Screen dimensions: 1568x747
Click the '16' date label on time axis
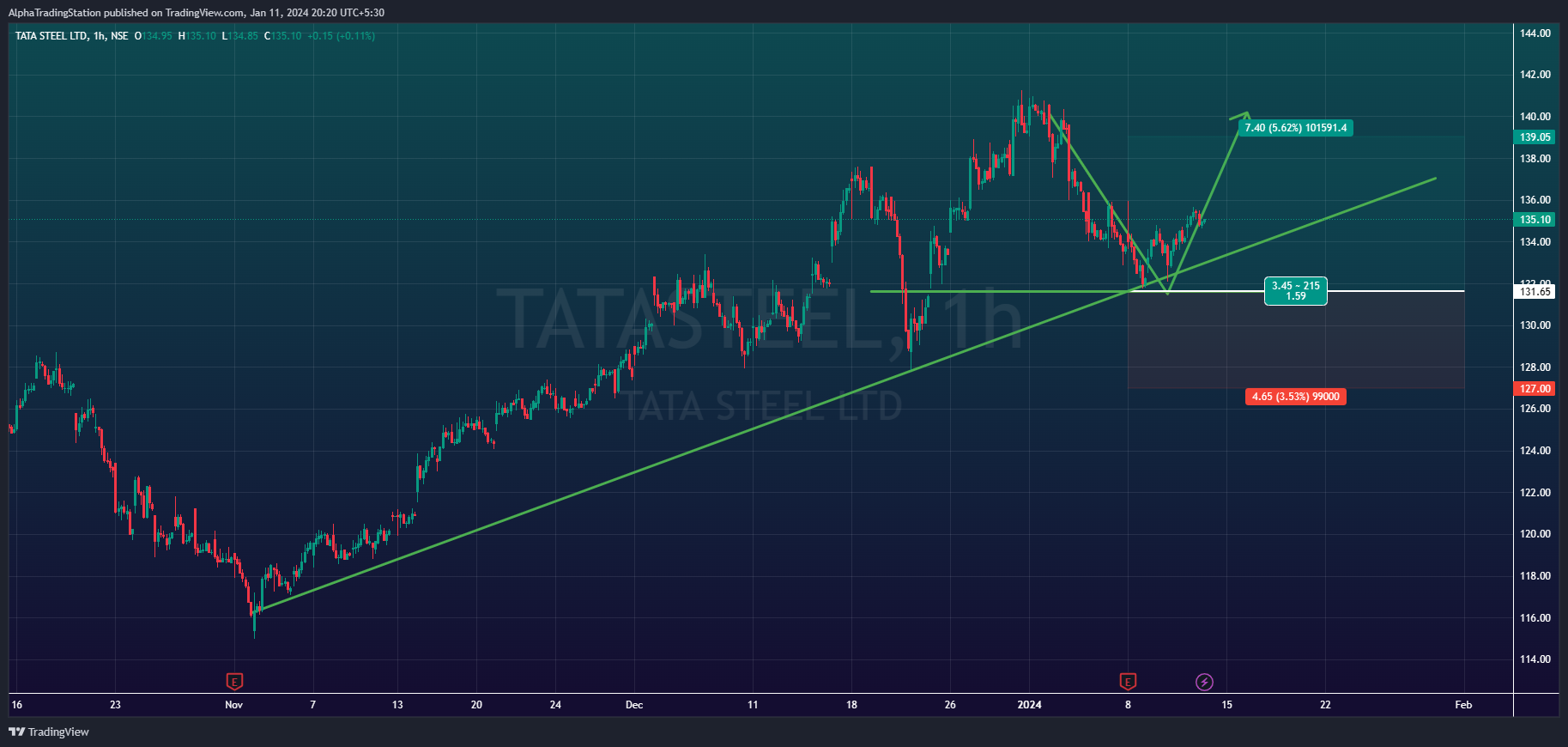pyautogui.click(x=17, y=705)
